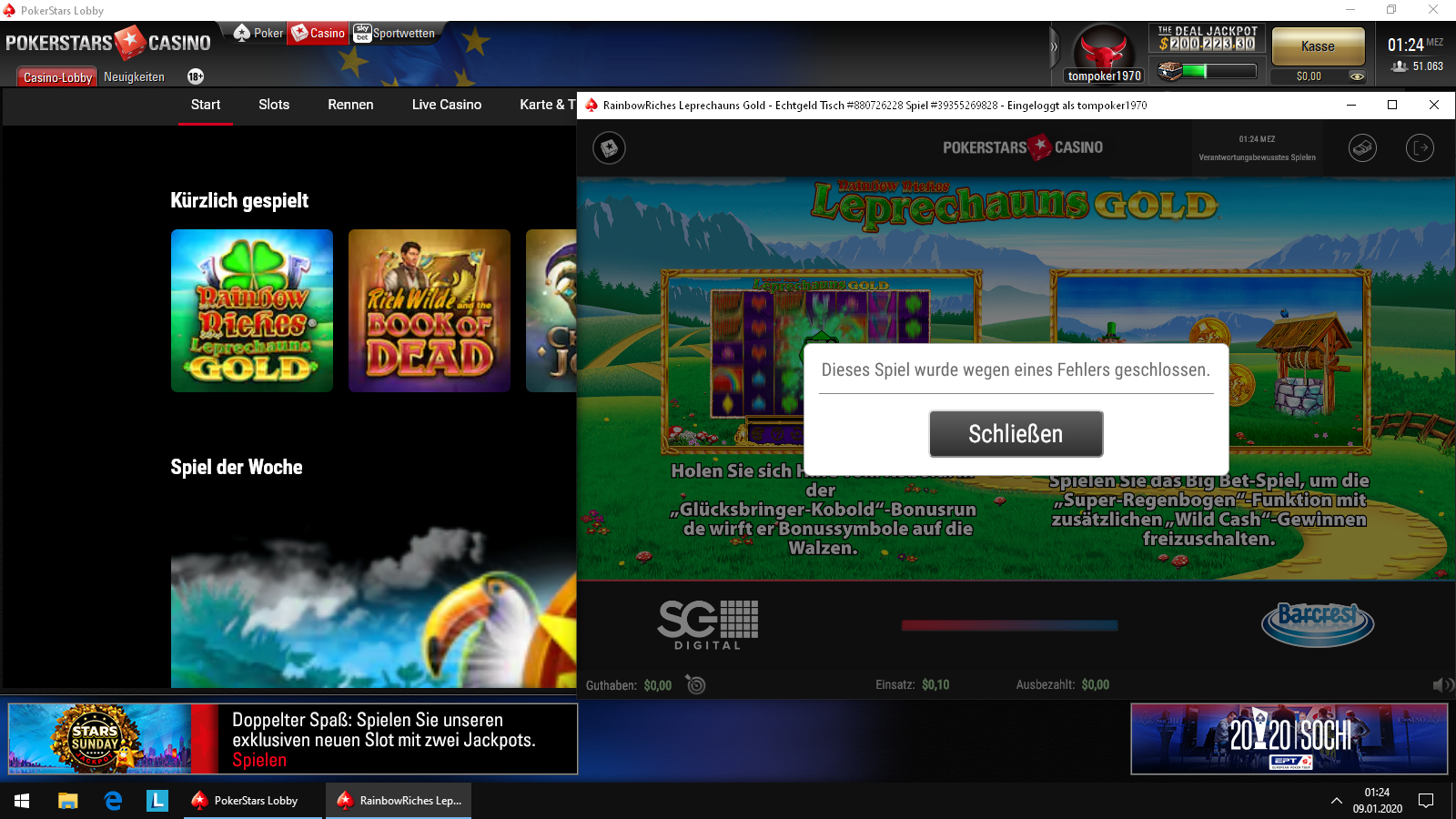Click the PokerStars Casino lobby logo
This screenshot has width=1456, height=819.
coord(108,42)
